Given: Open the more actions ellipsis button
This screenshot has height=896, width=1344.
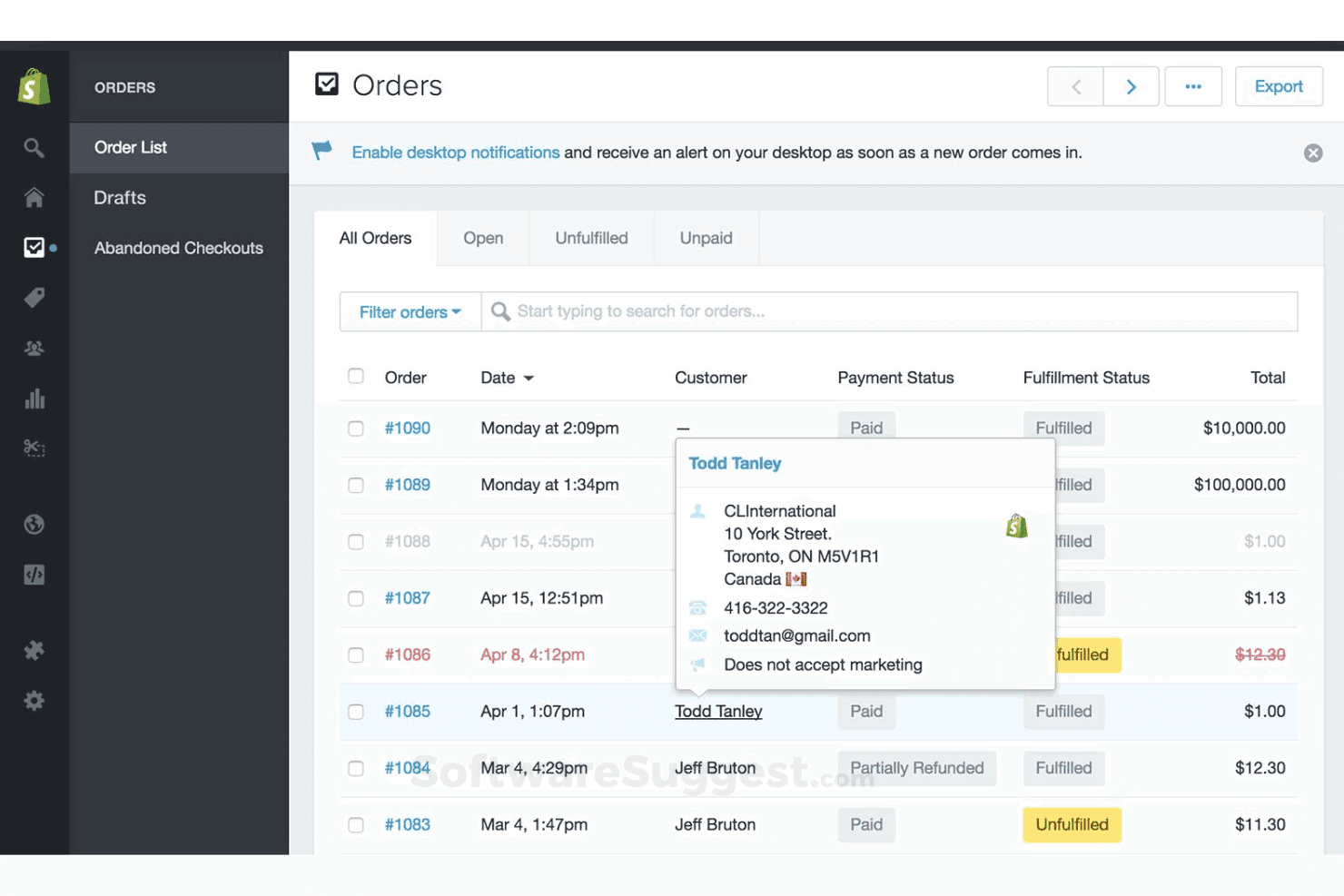Looking at the screenshot, I should pyautogui.click(x=1193, y=86).
